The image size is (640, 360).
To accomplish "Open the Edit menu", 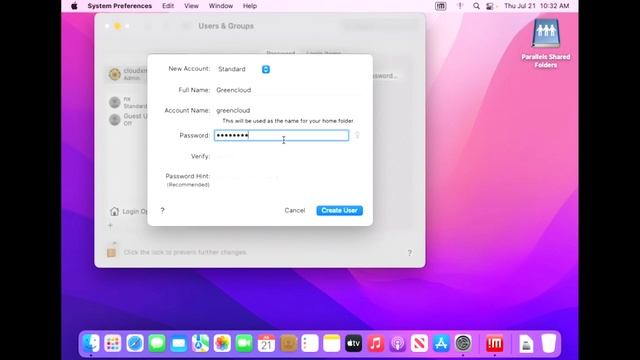I will point(168,6).
